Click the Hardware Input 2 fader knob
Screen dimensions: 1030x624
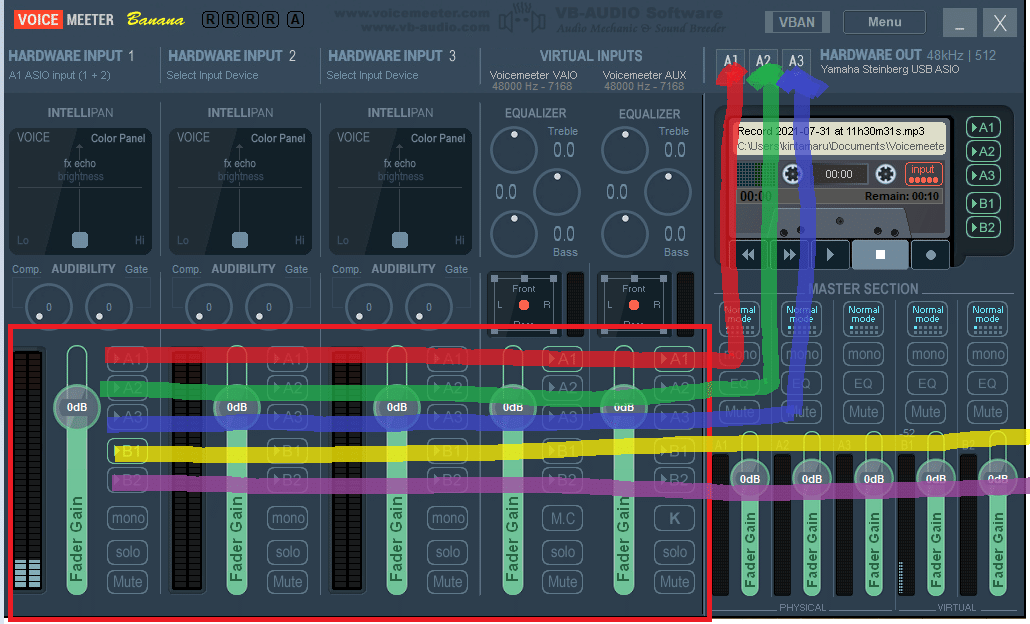pyautogui.click(x=236, y=407)
